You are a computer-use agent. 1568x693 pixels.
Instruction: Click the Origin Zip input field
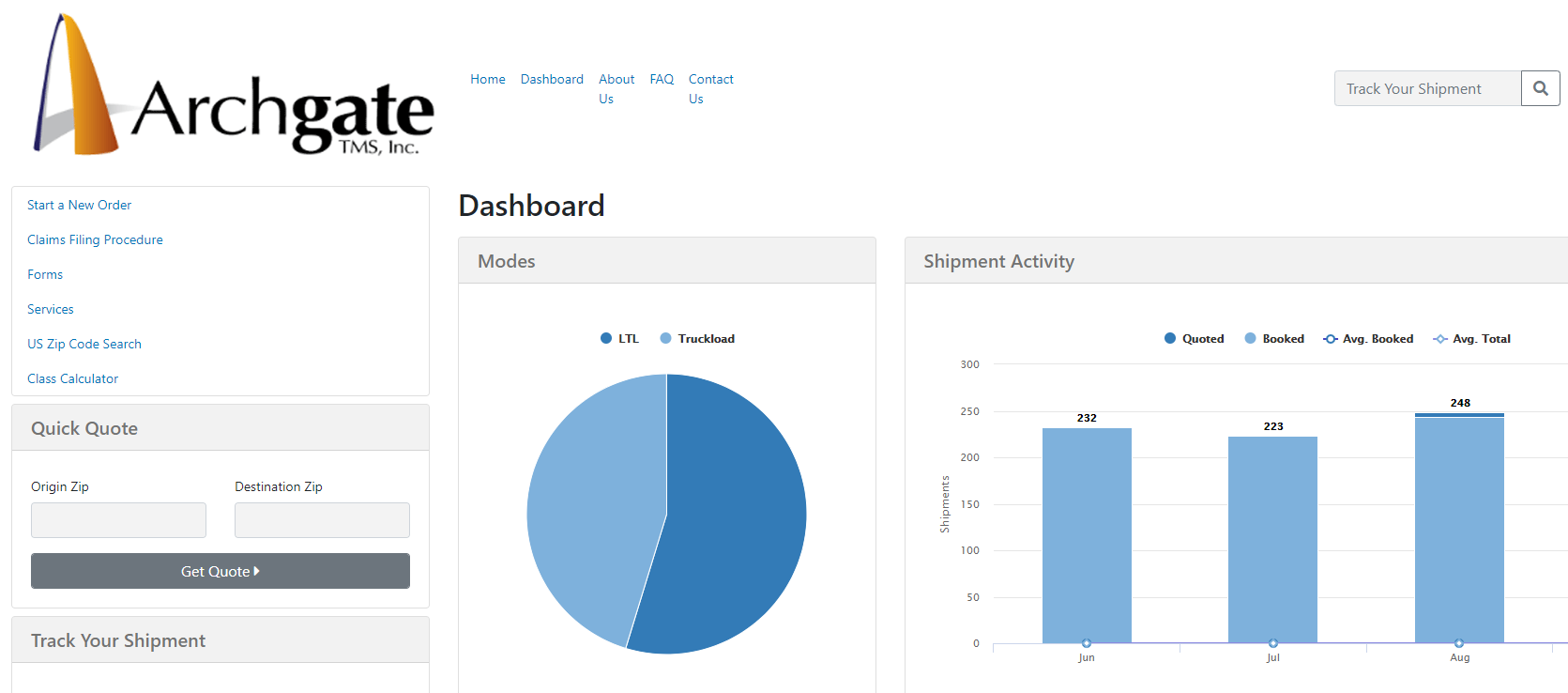coord(118,520)
